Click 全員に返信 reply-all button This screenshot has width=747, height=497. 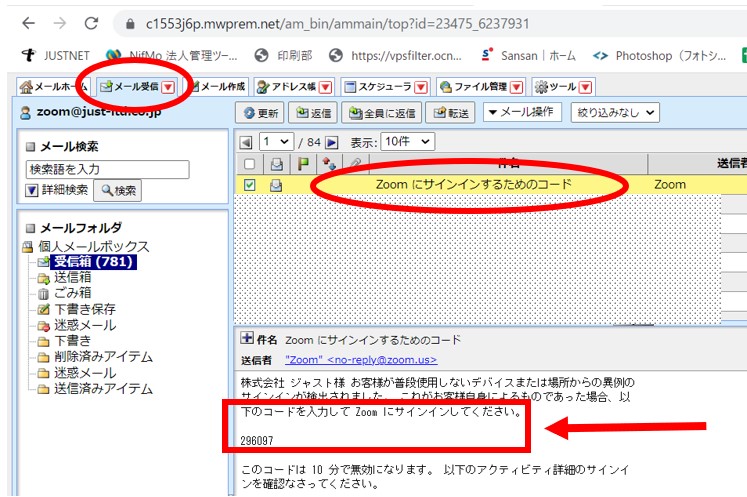point(382,113)
